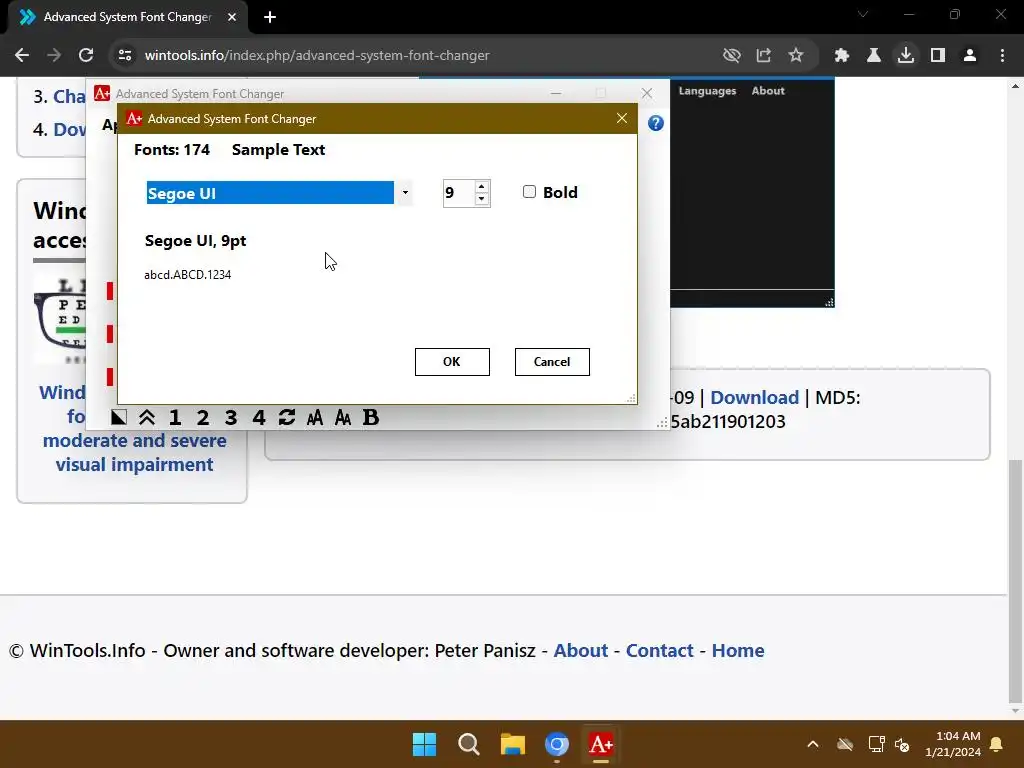Open the Windows Start menu

point(424,744)
